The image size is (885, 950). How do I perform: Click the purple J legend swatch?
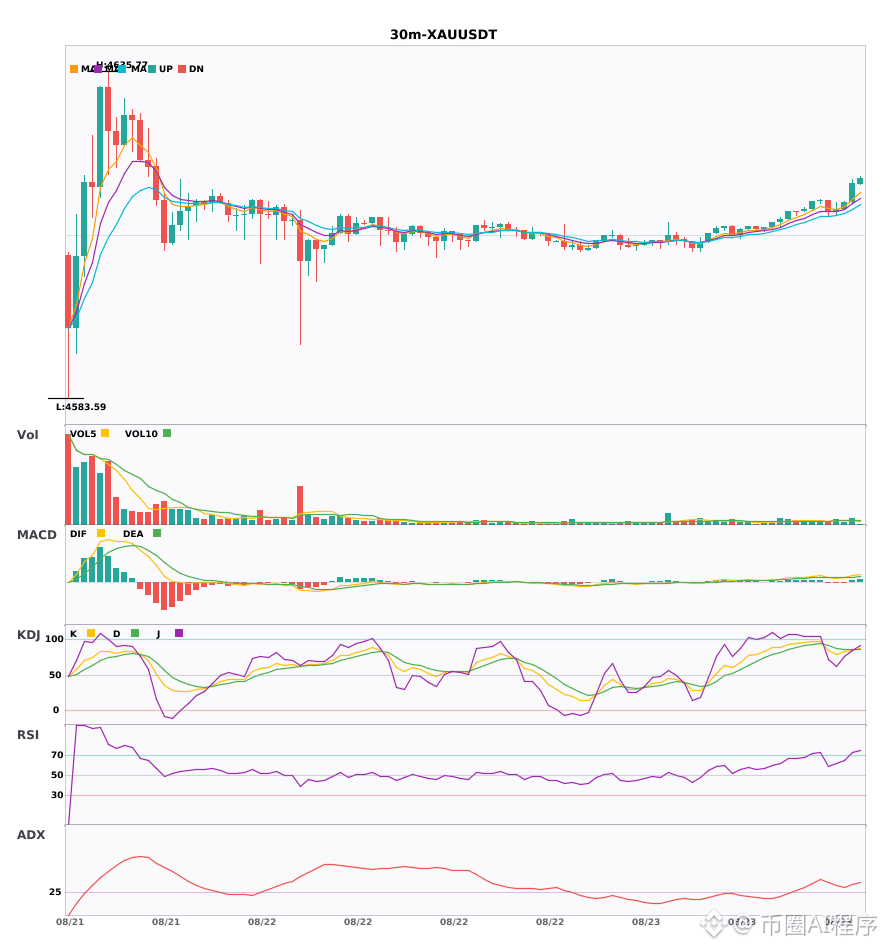tap(179, 633)
